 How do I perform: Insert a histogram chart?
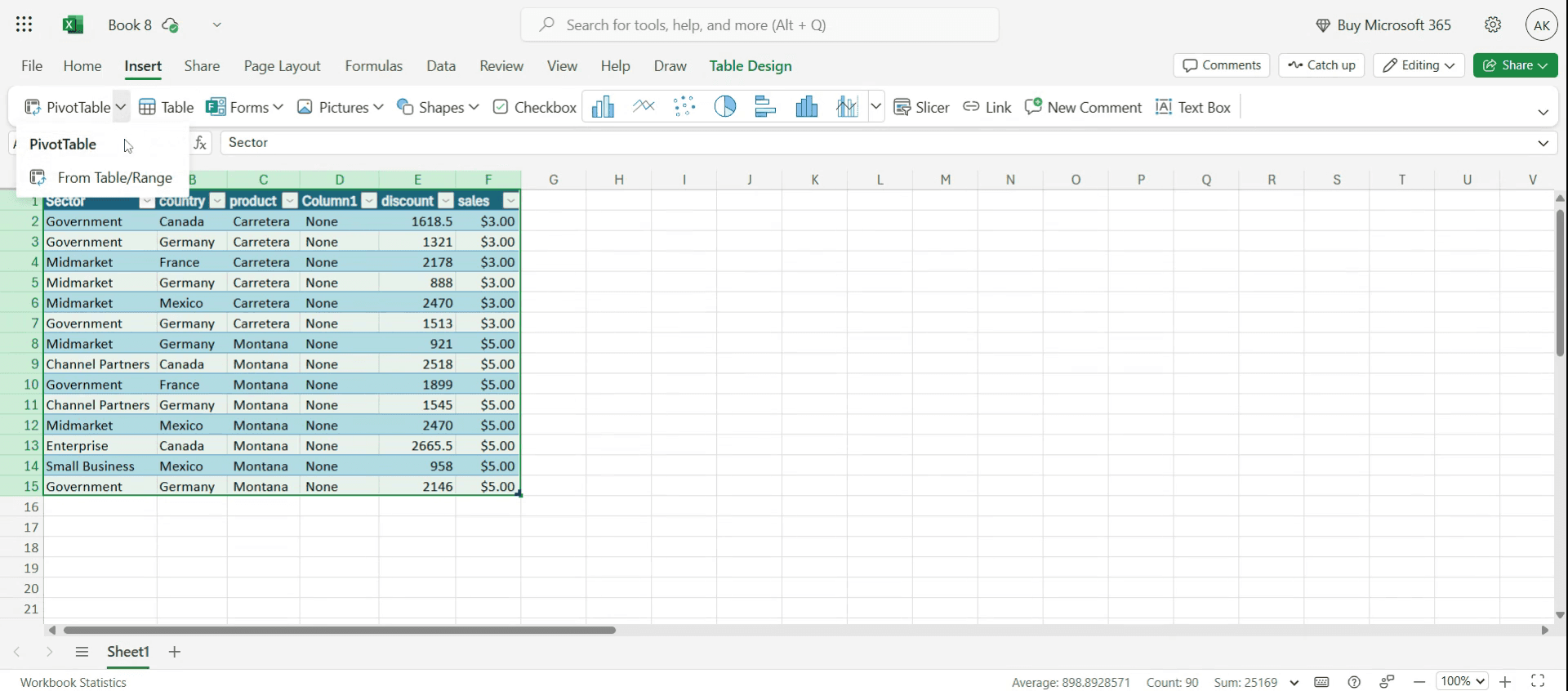tap(807, 107)
